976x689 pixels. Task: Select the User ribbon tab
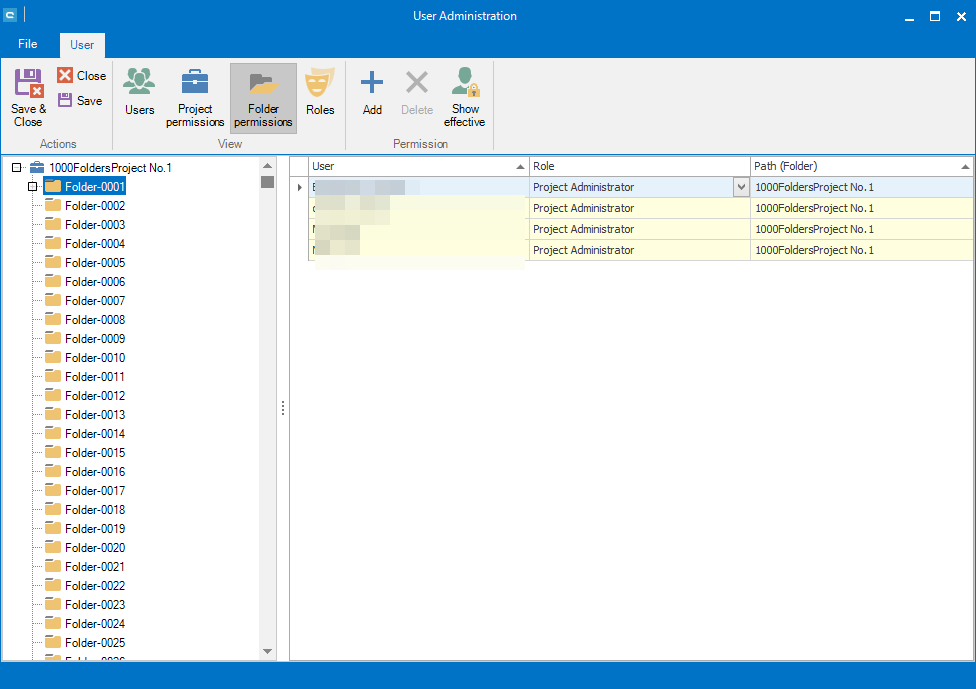point(82,45)
